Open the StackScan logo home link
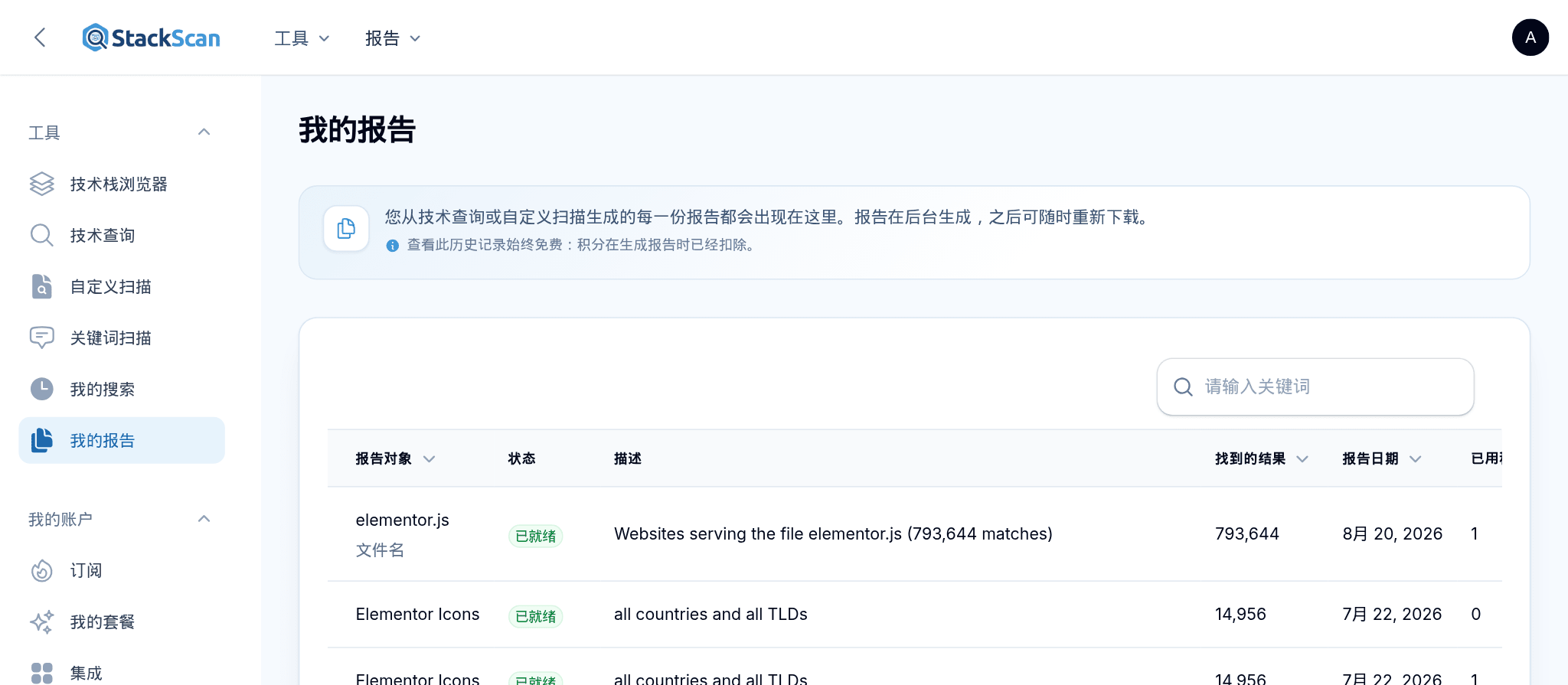 tap(152, 38)
